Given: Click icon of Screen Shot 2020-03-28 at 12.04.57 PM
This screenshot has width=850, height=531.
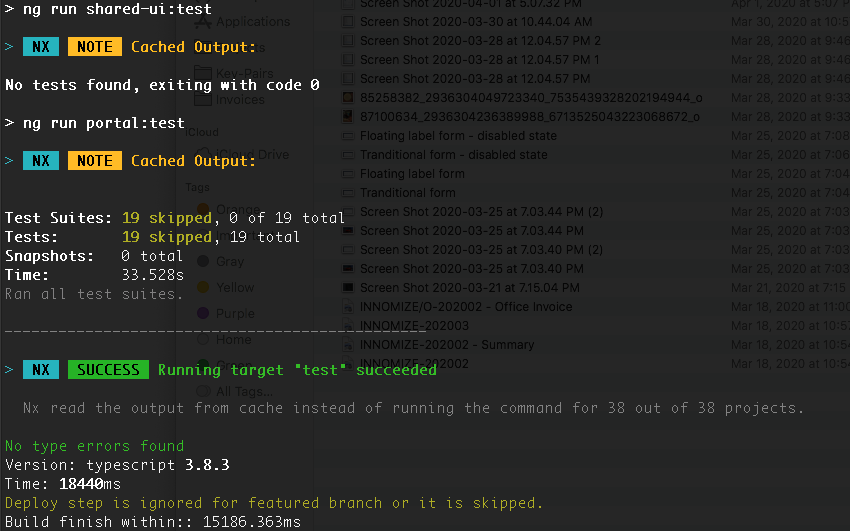Looking at the screenshot, I should pos(348,79).
